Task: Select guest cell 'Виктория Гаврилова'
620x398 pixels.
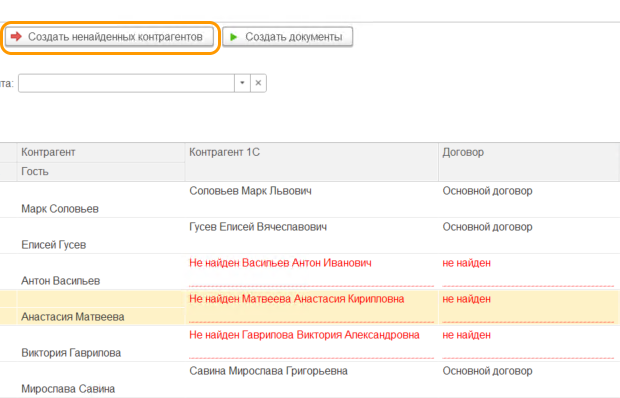Action: [x=101, y=353]
